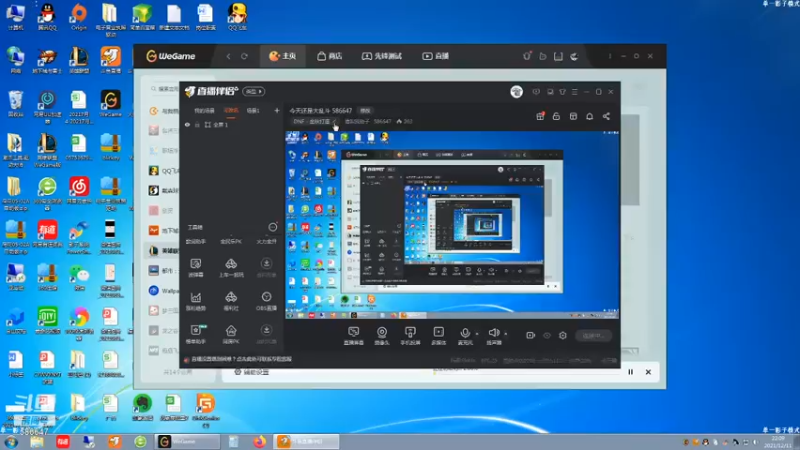Open WeGame 直播 tab

pyautogui.click(x=435, y=56)
